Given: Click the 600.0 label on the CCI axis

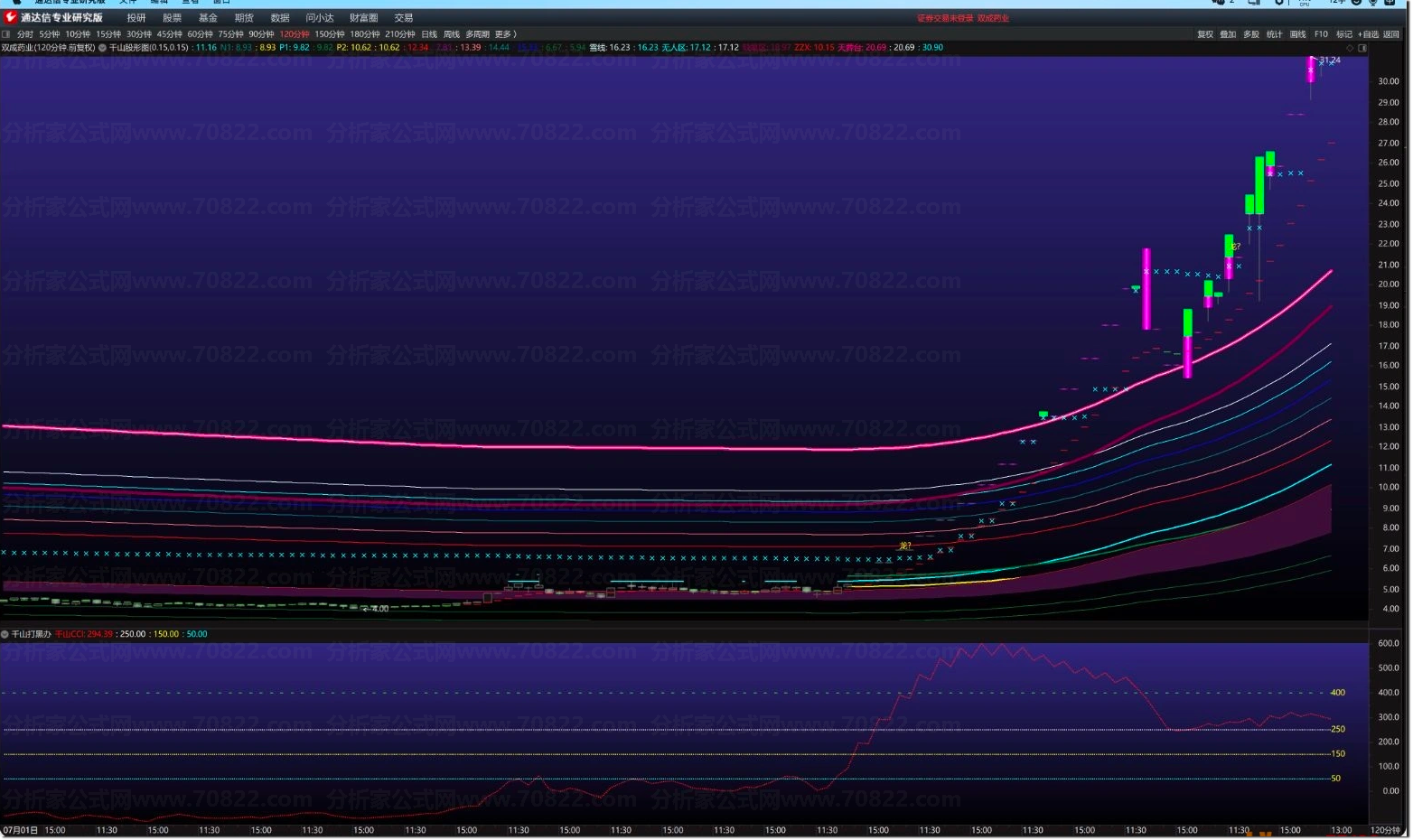Looking at the screenshot, I should [1389, 644].
